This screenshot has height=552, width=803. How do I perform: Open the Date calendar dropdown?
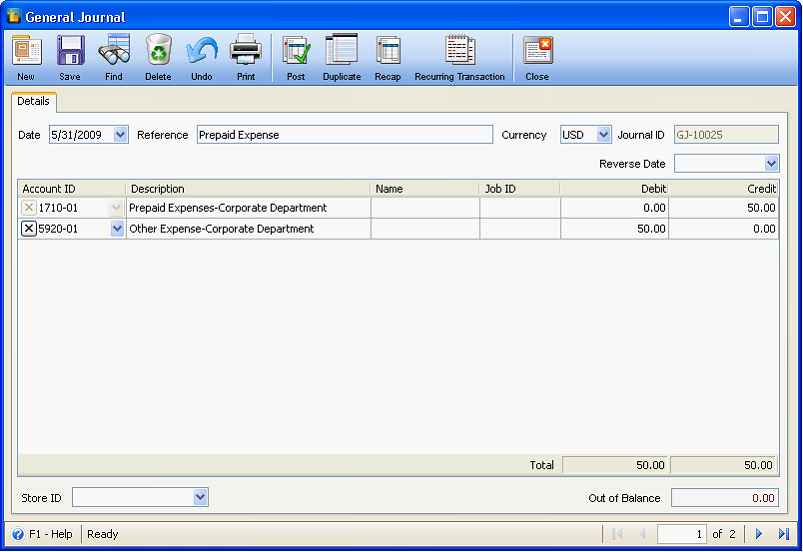pyautogui.click(x=120, y=135)
